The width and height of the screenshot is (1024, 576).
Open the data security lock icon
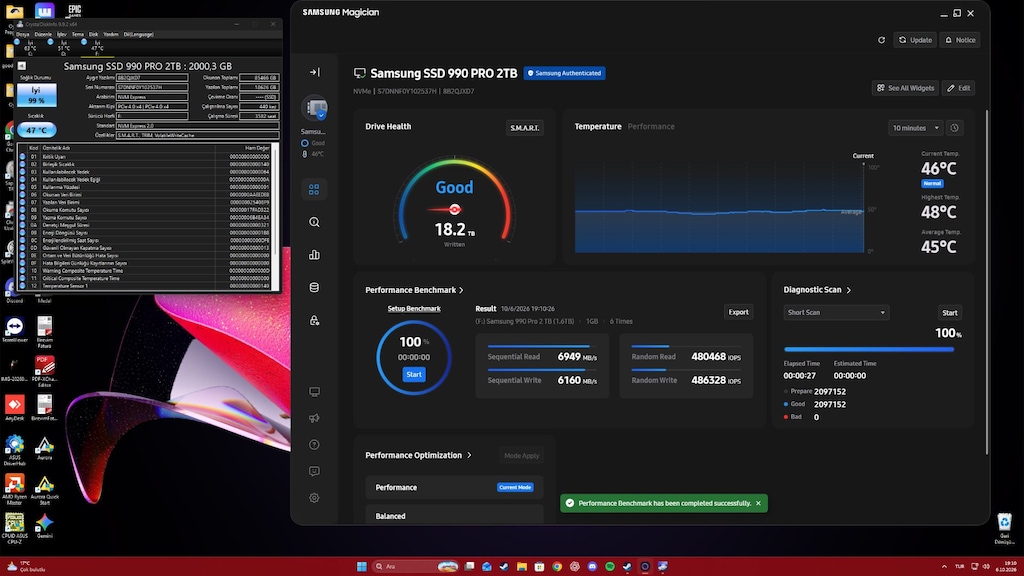point(314,320)
